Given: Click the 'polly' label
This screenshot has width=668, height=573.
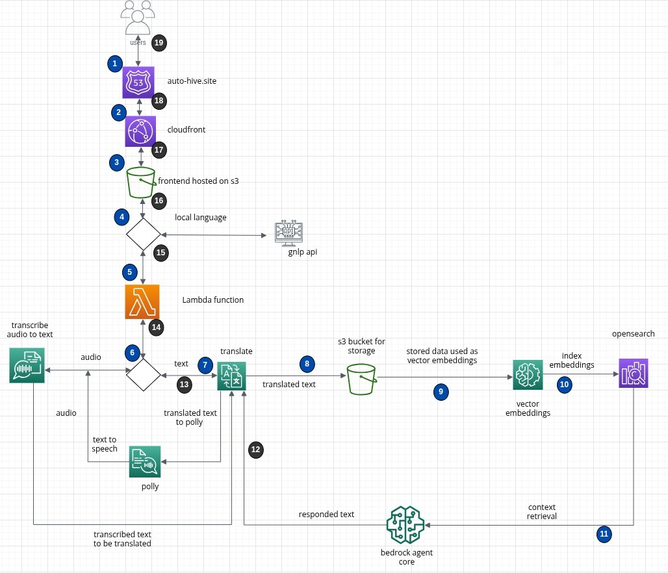Looking at the screenshot, I should point(150,487).
